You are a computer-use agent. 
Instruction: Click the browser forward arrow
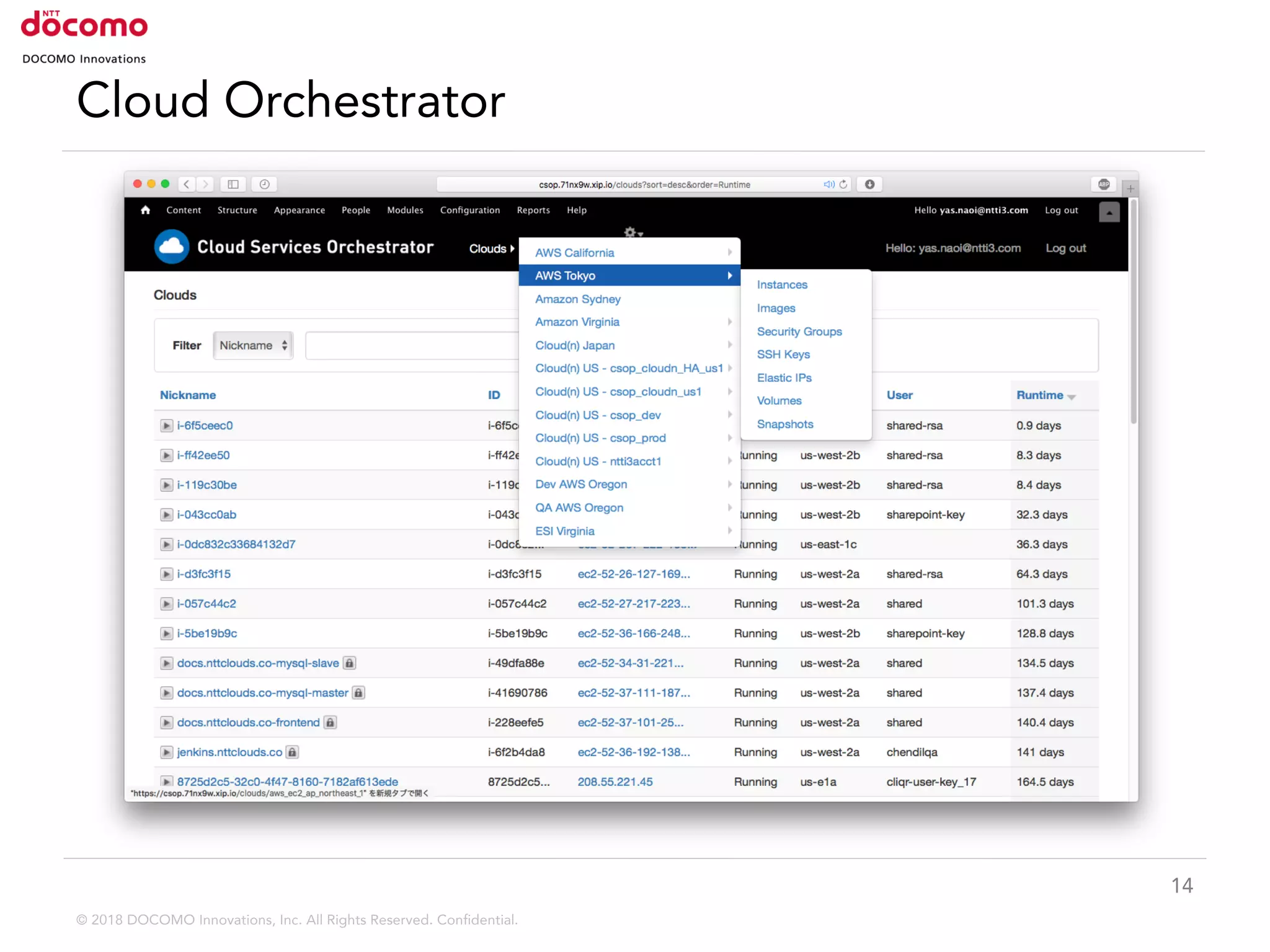pos(205,184)
